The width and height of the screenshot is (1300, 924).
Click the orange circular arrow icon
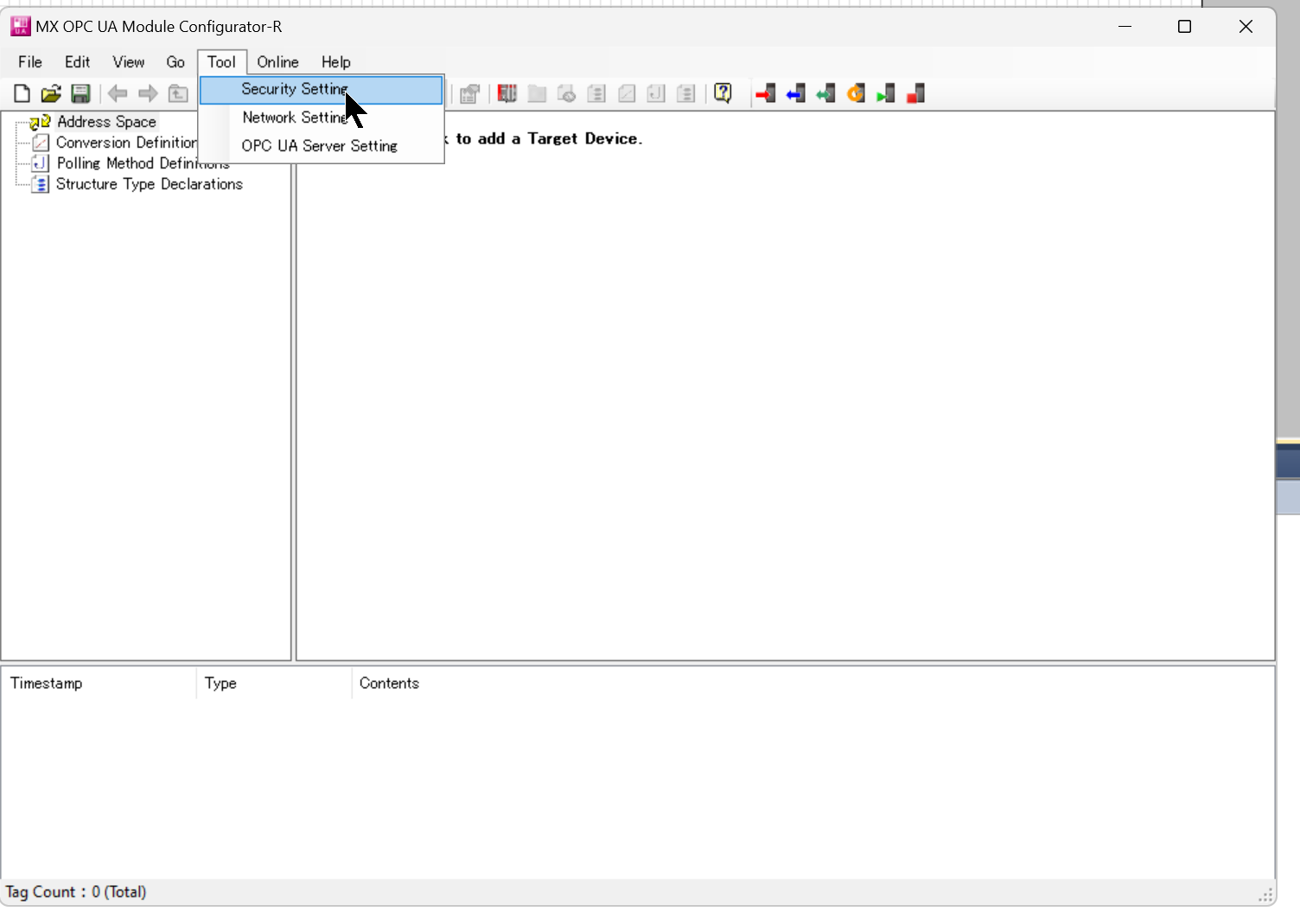[x=856, y=93]
